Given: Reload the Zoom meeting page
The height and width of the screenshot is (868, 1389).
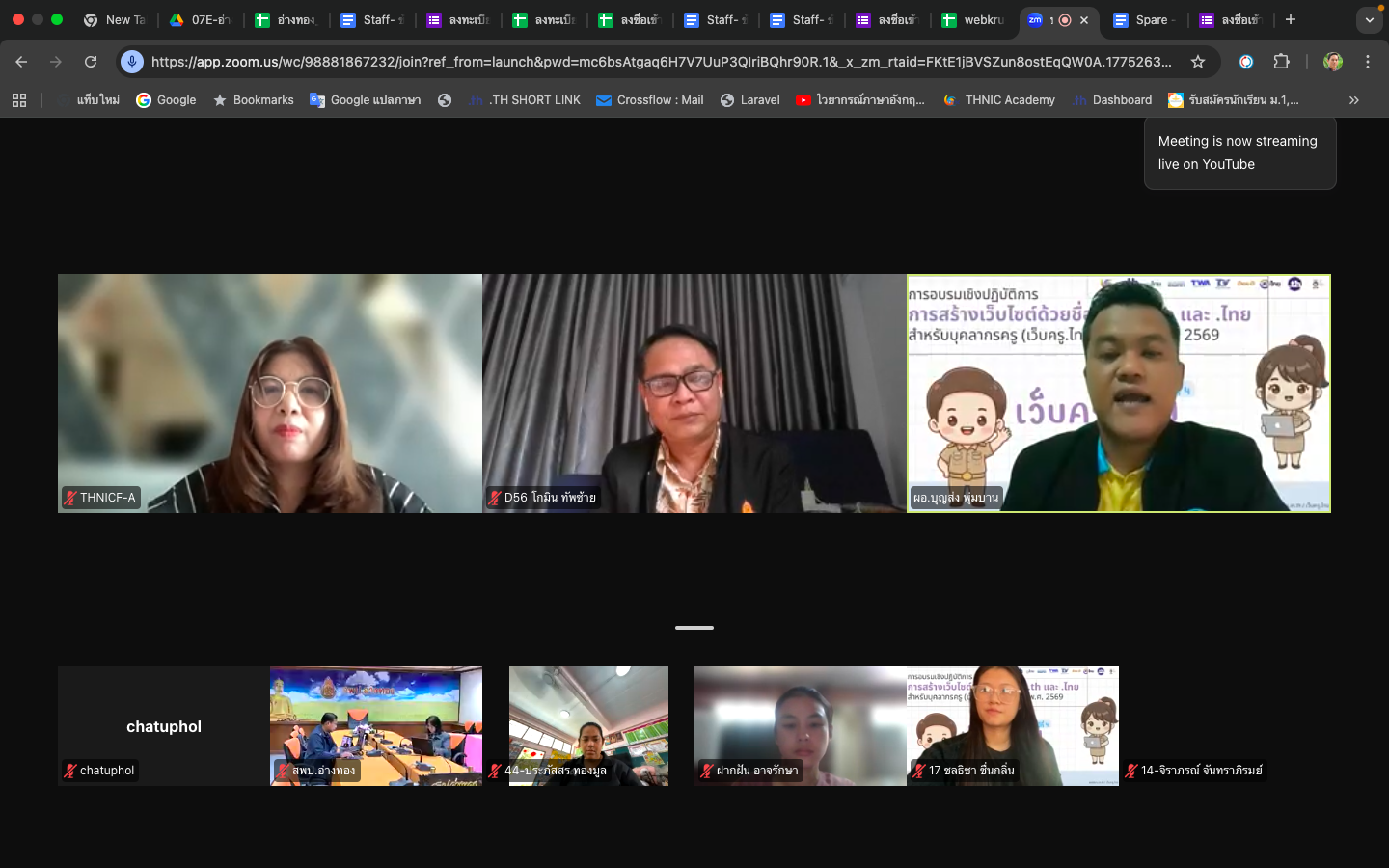Looking at the screenshot, I should 91,62.
